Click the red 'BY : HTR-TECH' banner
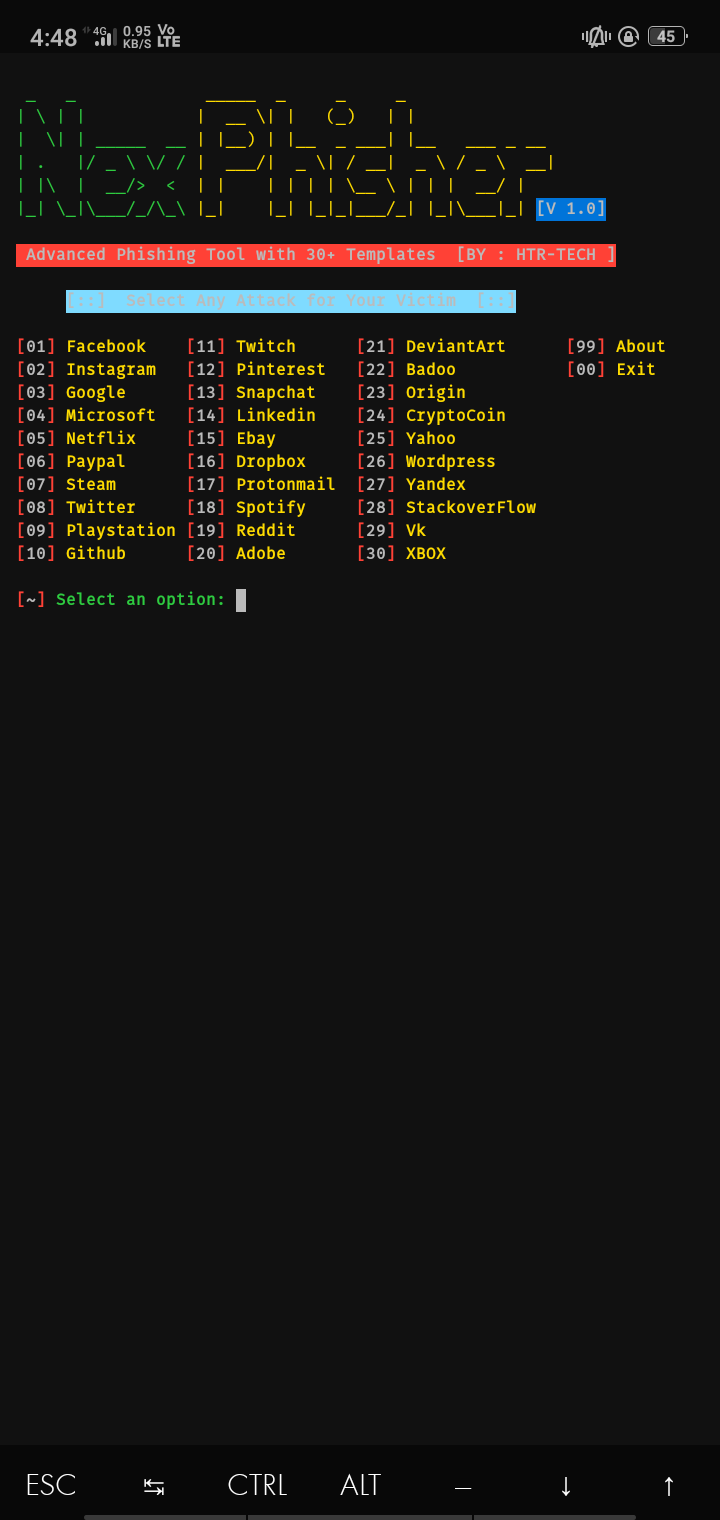This screenshot has width=720, height=1520. pos(316,255)
